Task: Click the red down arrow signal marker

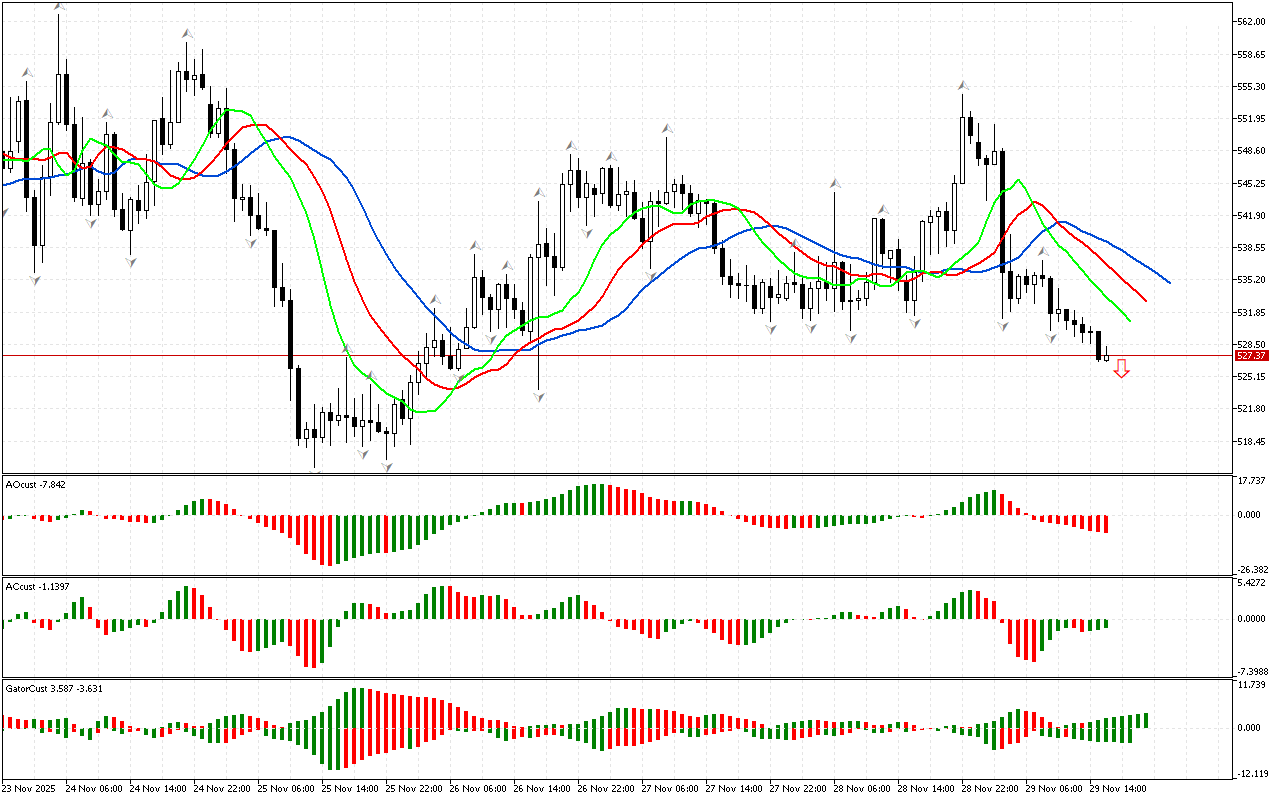Action: (1122, 369)
